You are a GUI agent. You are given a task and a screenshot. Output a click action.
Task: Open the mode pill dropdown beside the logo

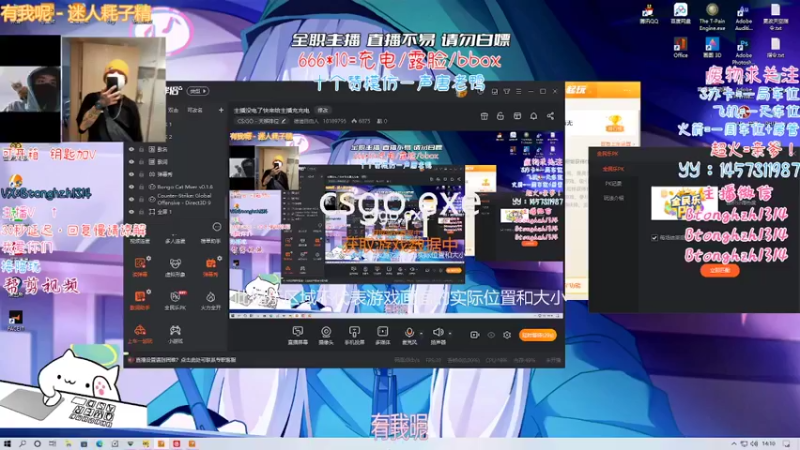tap(198, 91)
